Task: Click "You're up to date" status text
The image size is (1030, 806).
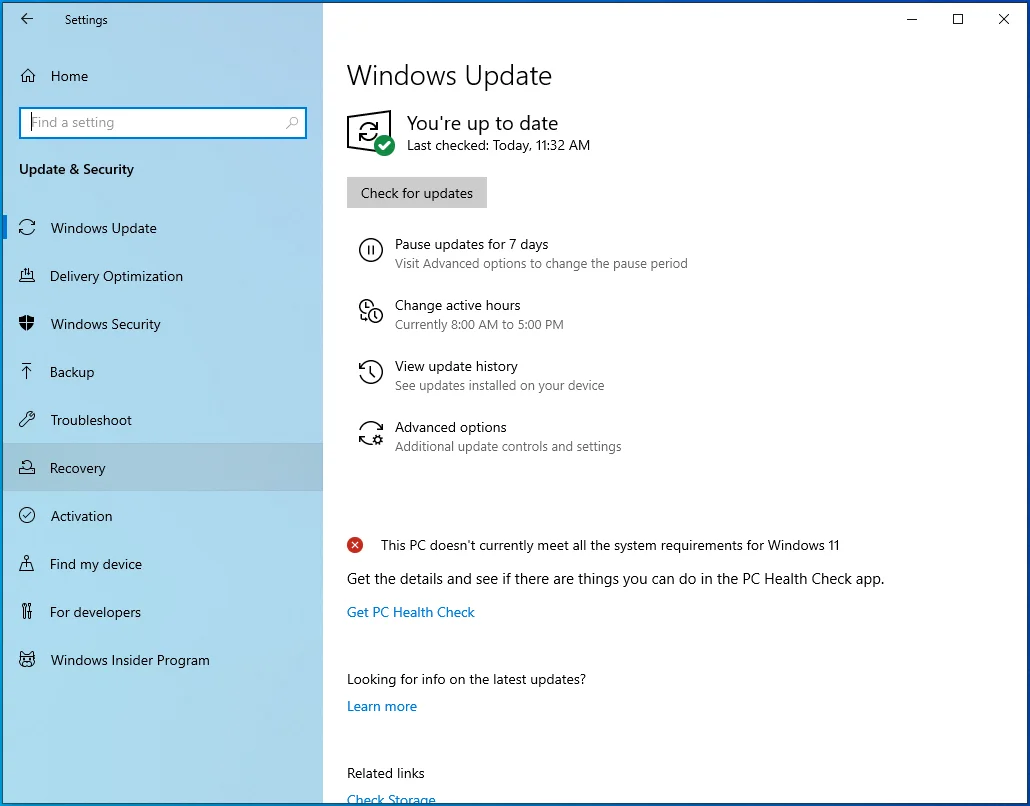Action: (482, 123)
